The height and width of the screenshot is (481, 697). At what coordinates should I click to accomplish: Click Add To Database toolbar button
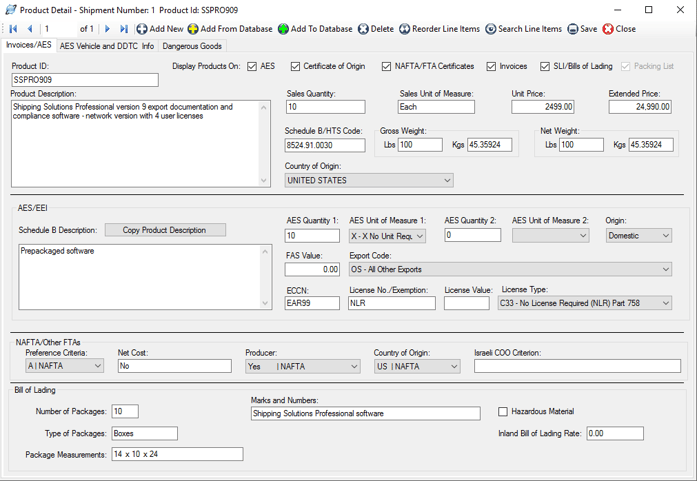pyautogui.click(x=315, y=29)
